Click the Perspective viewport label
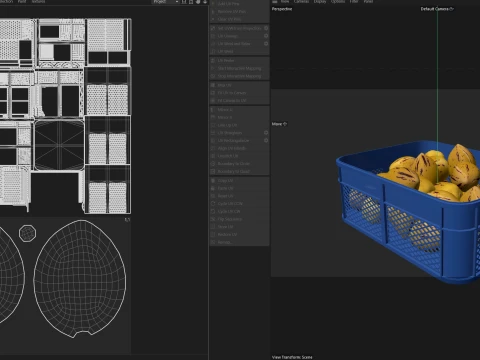The image size is (480, 360). tap(282, 9)
